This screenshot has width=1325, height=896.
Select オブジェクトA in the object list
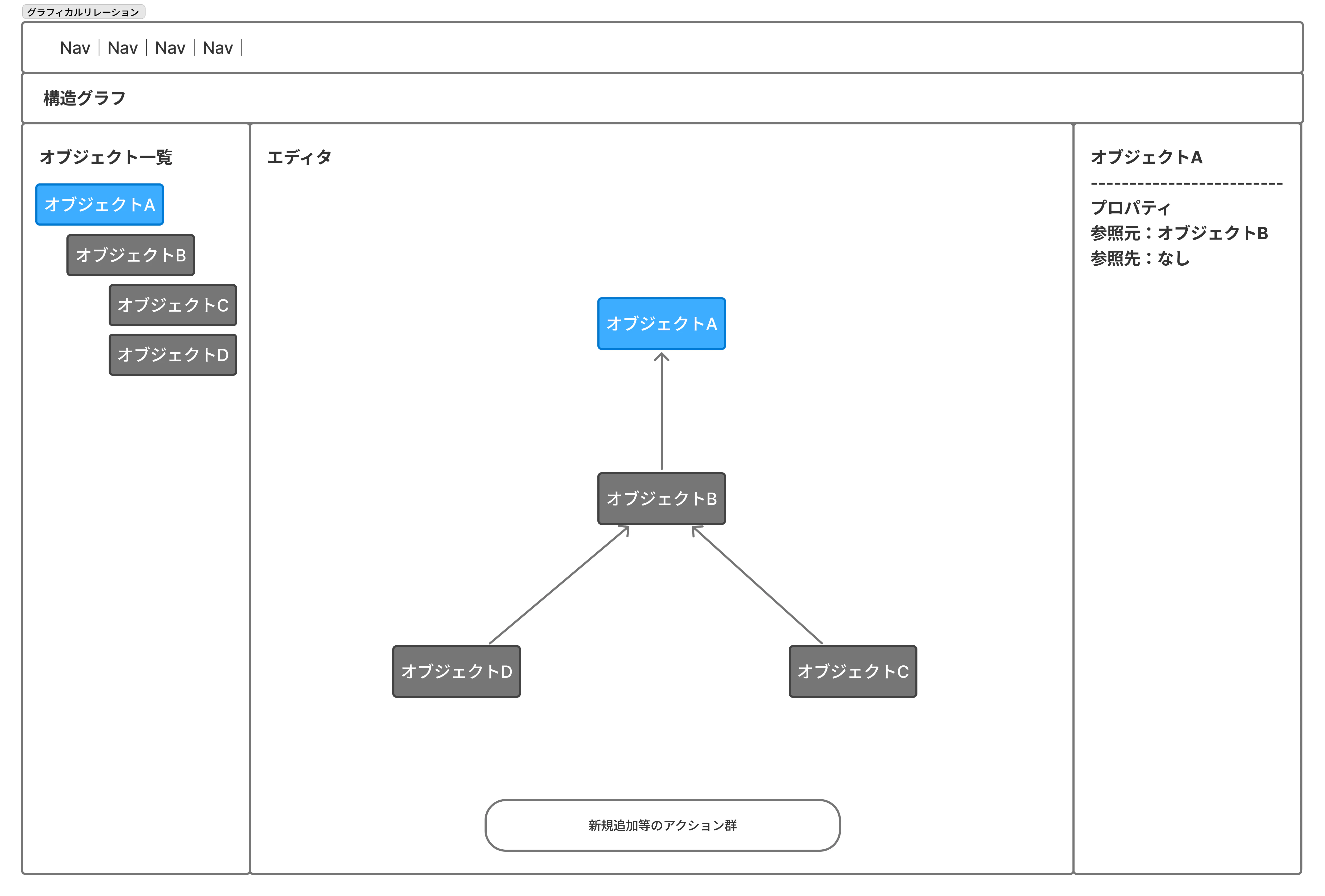coord(100,204)
